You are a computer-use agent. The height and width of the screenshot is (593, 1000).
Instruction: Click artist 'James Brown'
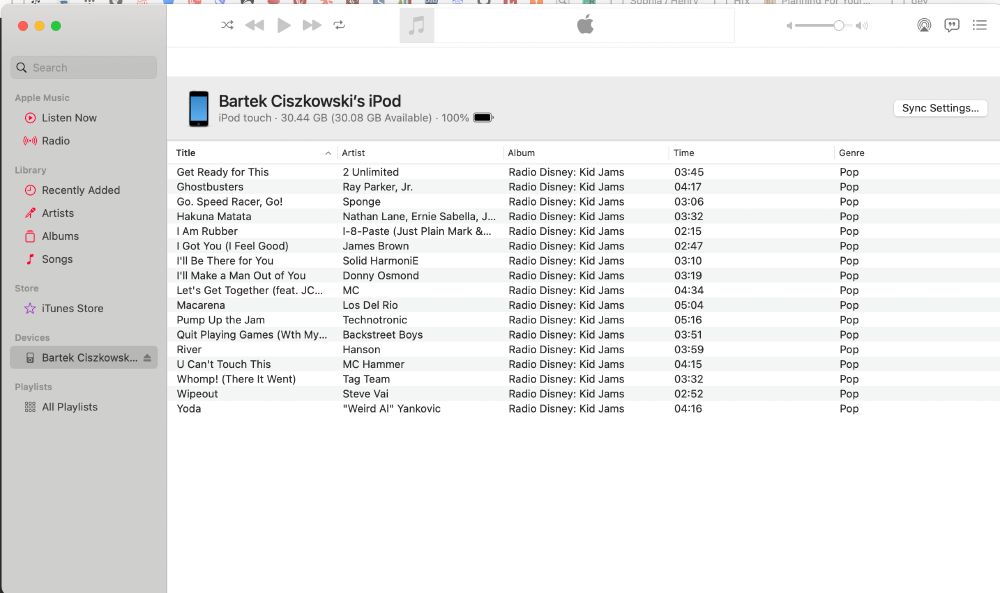(376, 246)
